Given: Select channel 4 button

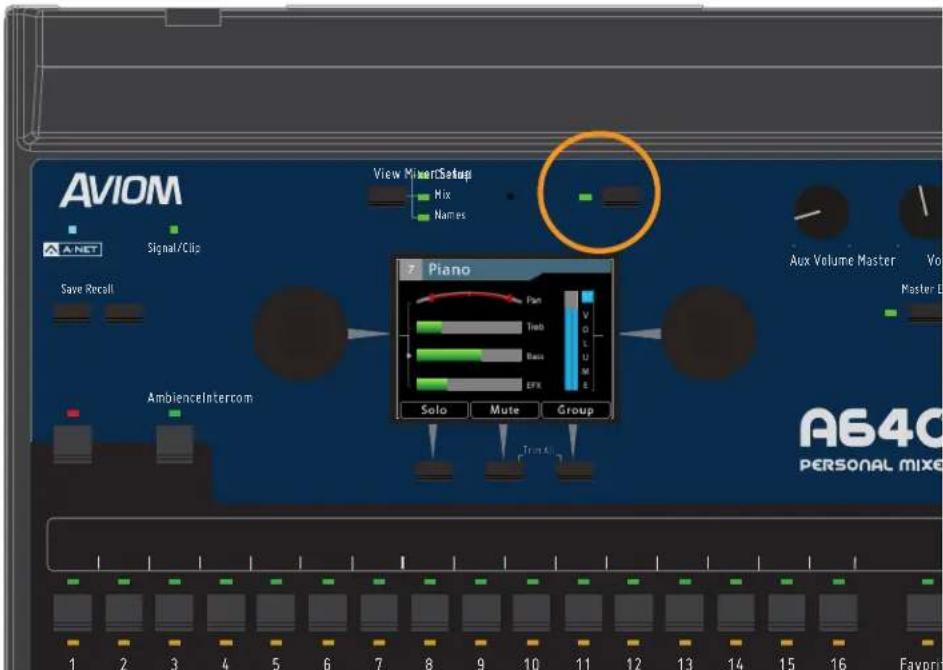Looking at the screenshot, I should point(226,613).
